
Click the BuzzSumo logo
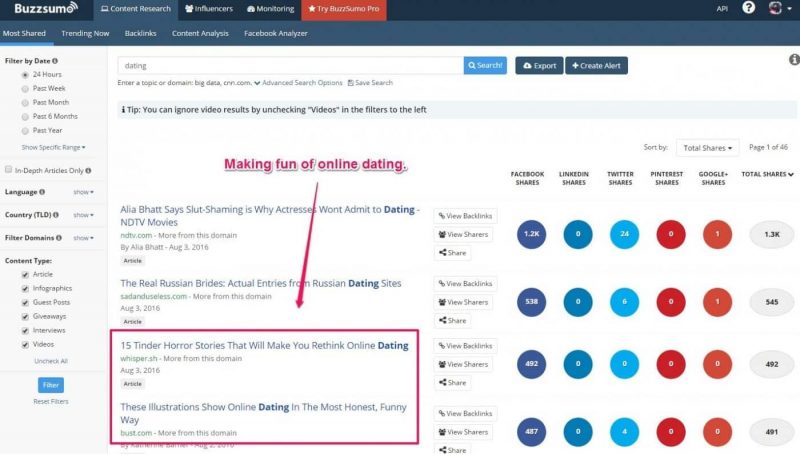coord(46,8)
